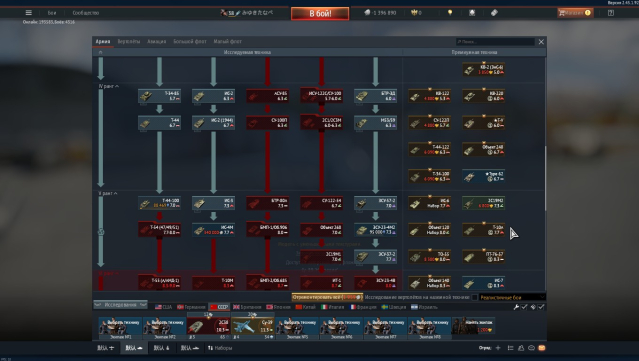
Task: Select the Т-34-85 tank icon in tree
Action: 159,96
